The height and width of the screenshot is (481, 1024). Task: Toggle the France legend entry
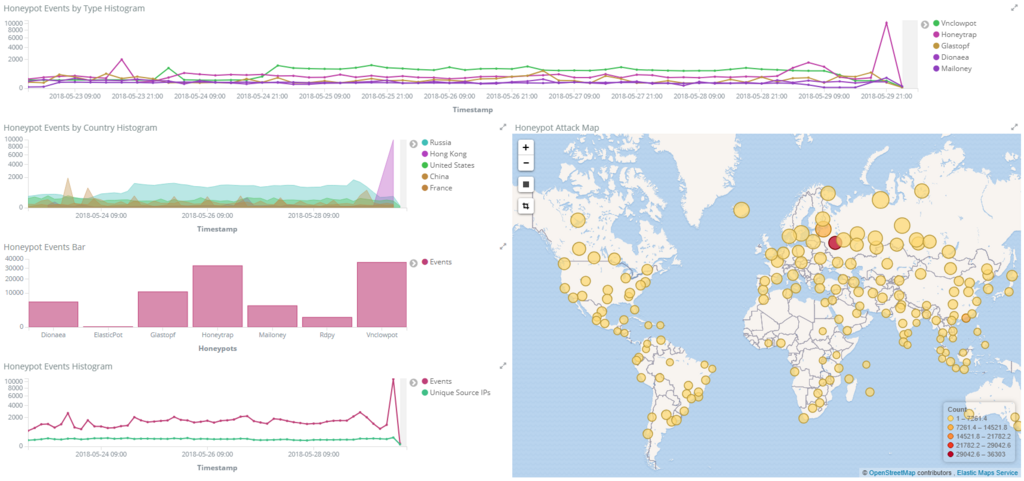pos(437,188)
